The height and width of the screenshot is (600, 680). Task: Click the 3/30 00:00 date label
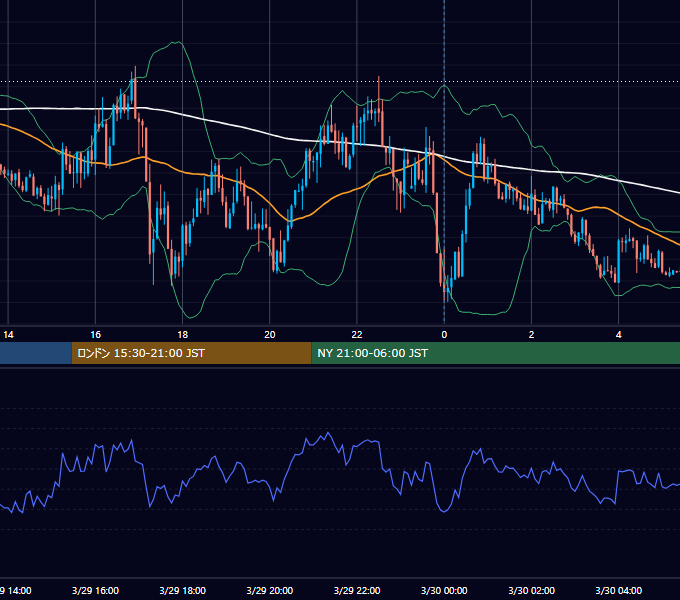[444, 590]
